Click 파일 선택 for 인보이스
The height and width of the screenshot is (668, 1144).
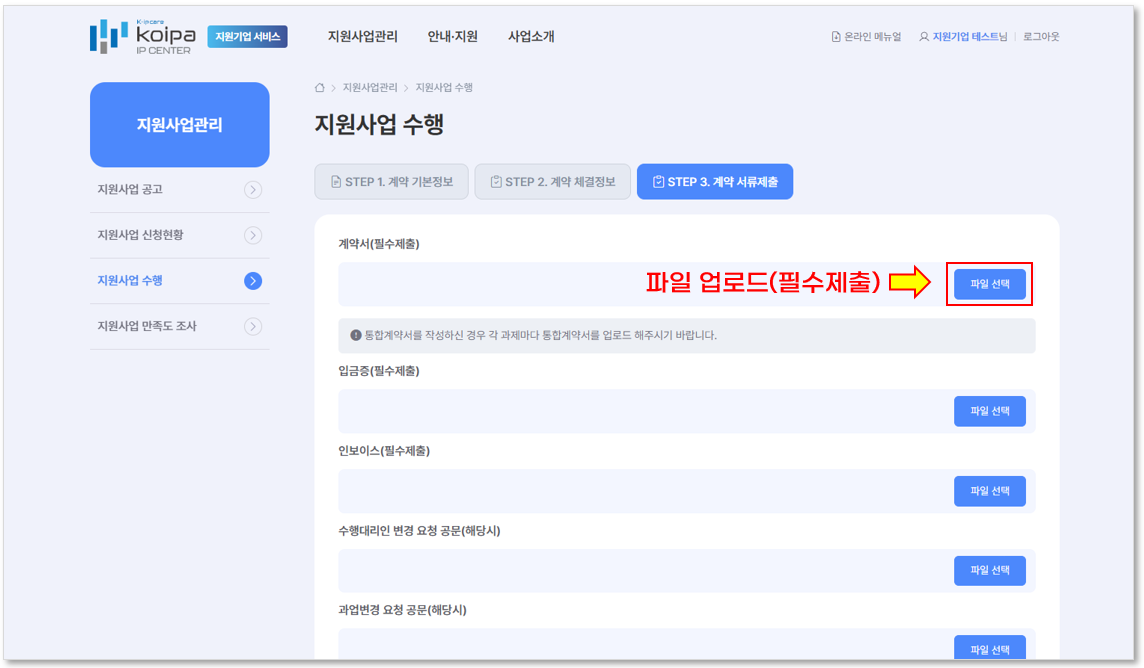coord(989,491)
